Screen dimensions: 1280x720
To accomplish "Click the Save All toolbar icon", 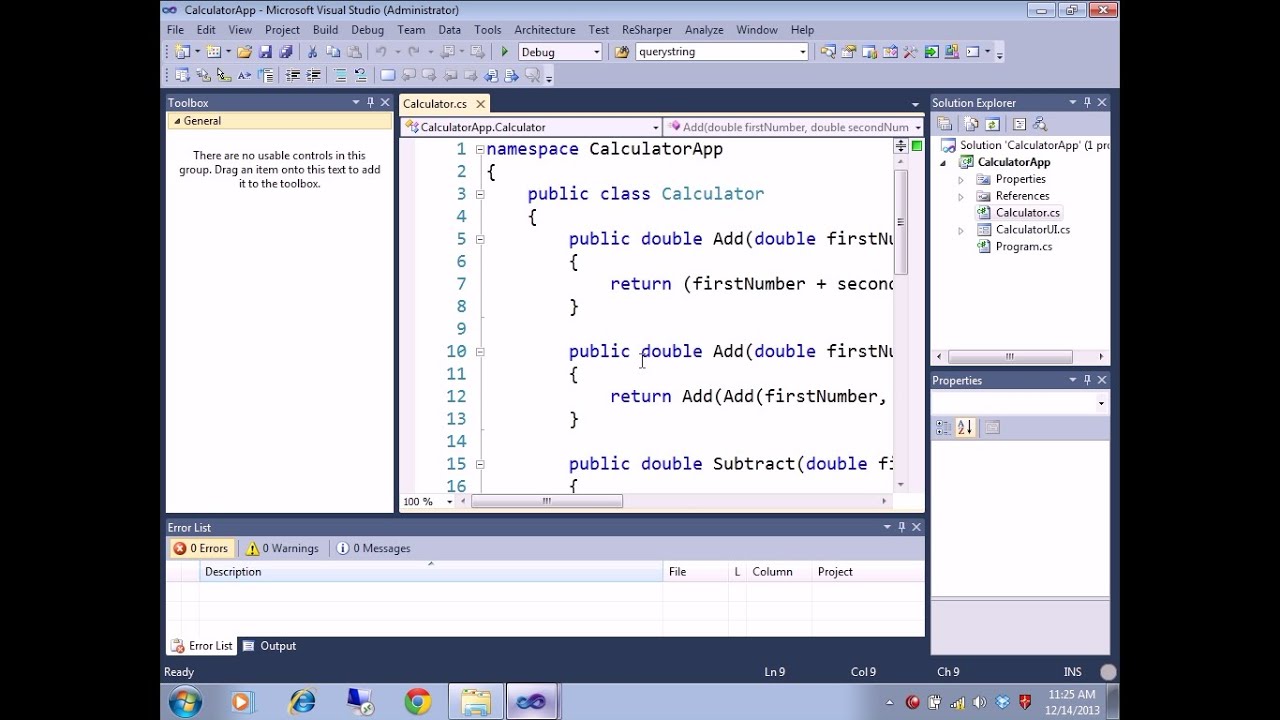I will 286,52.
